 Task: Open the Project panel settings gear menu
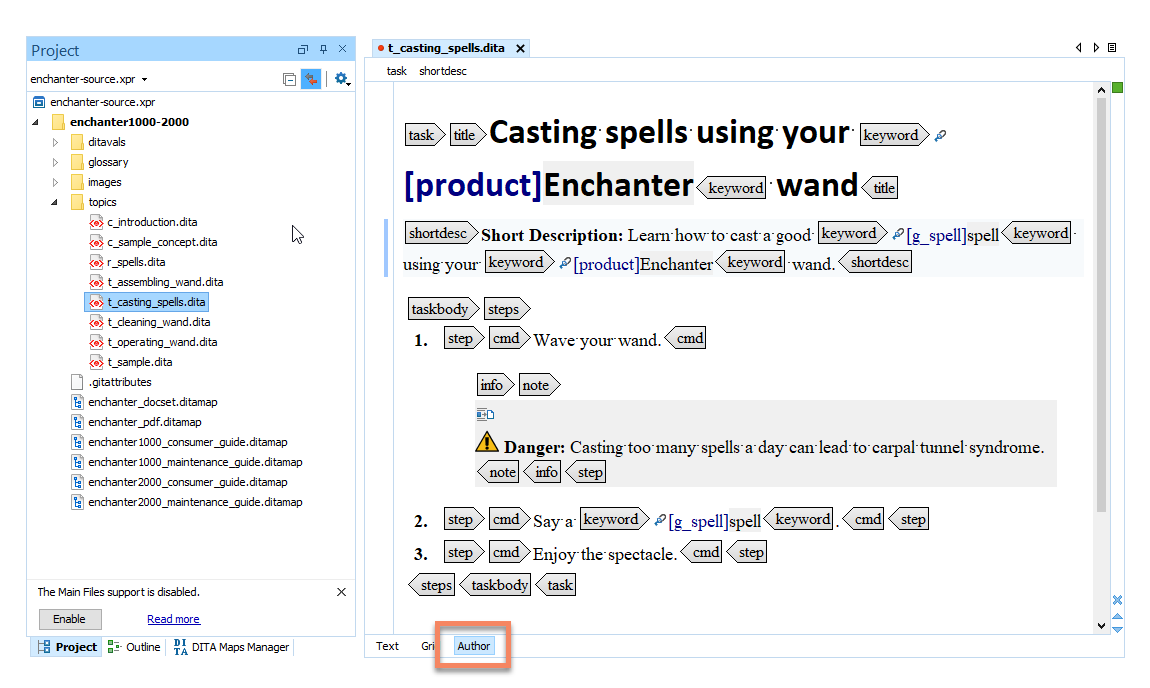point(341,79)
